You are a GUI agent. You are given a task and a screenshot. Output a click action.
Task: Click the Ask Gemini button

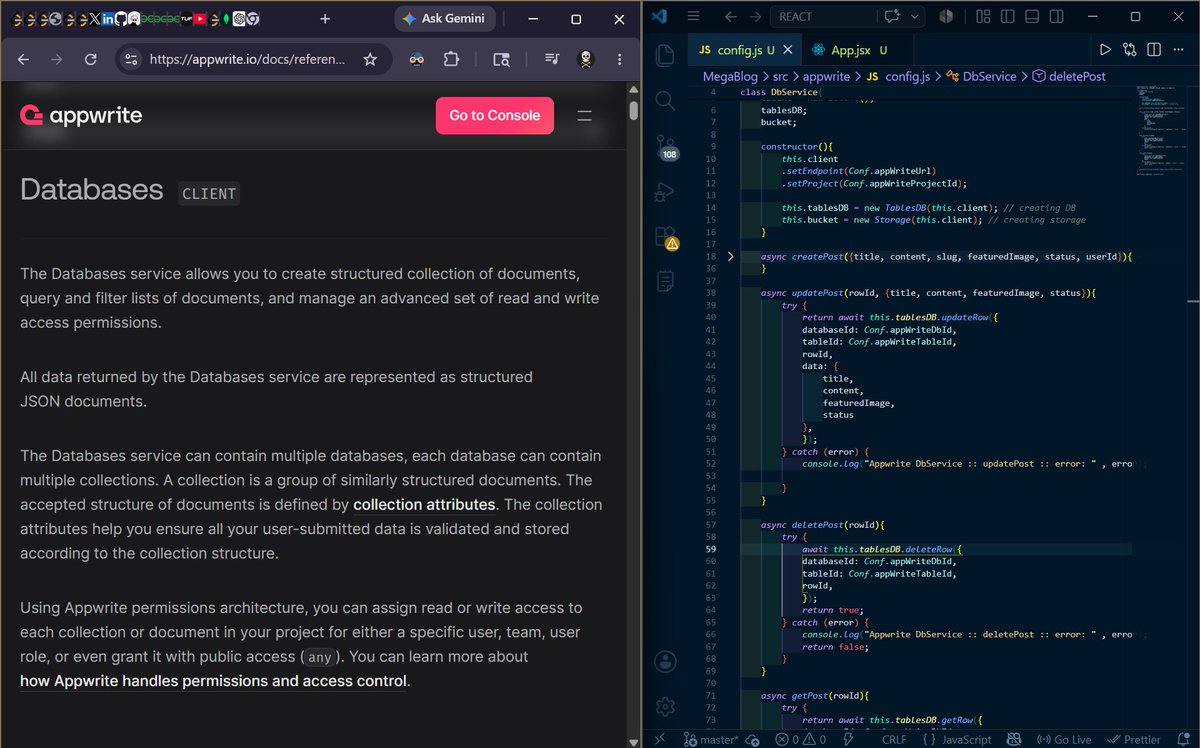pos(445,19)
